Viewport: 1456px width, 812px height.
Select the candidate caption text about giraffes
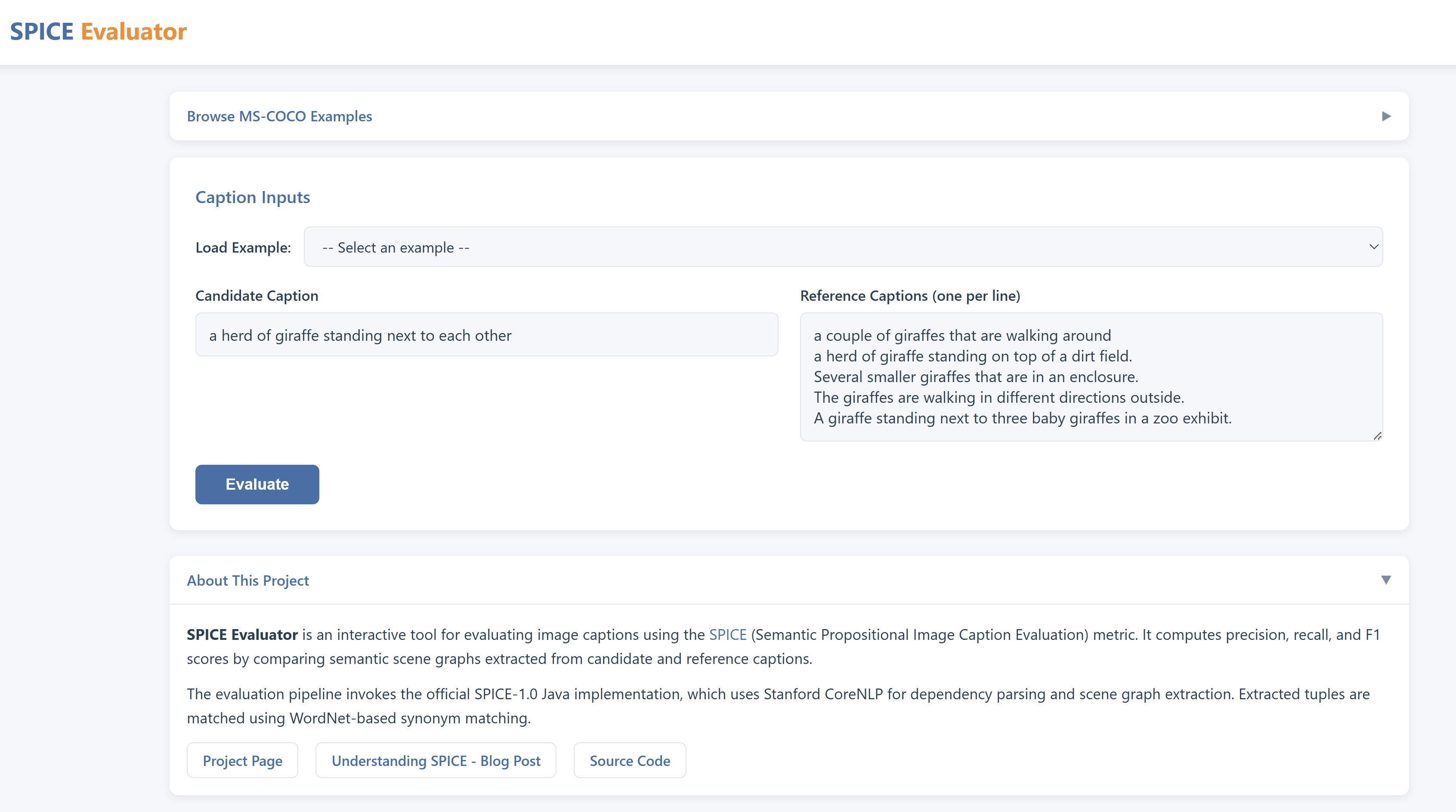coord(359,334)
